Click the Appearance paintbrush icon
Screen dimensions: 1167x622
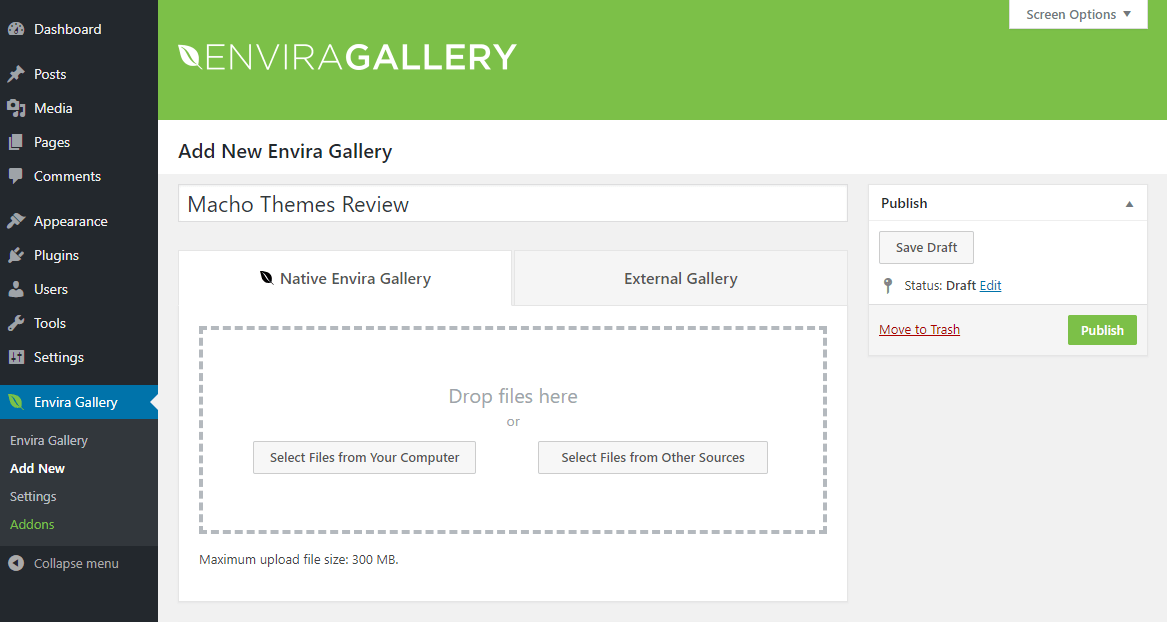pos(16,221)
